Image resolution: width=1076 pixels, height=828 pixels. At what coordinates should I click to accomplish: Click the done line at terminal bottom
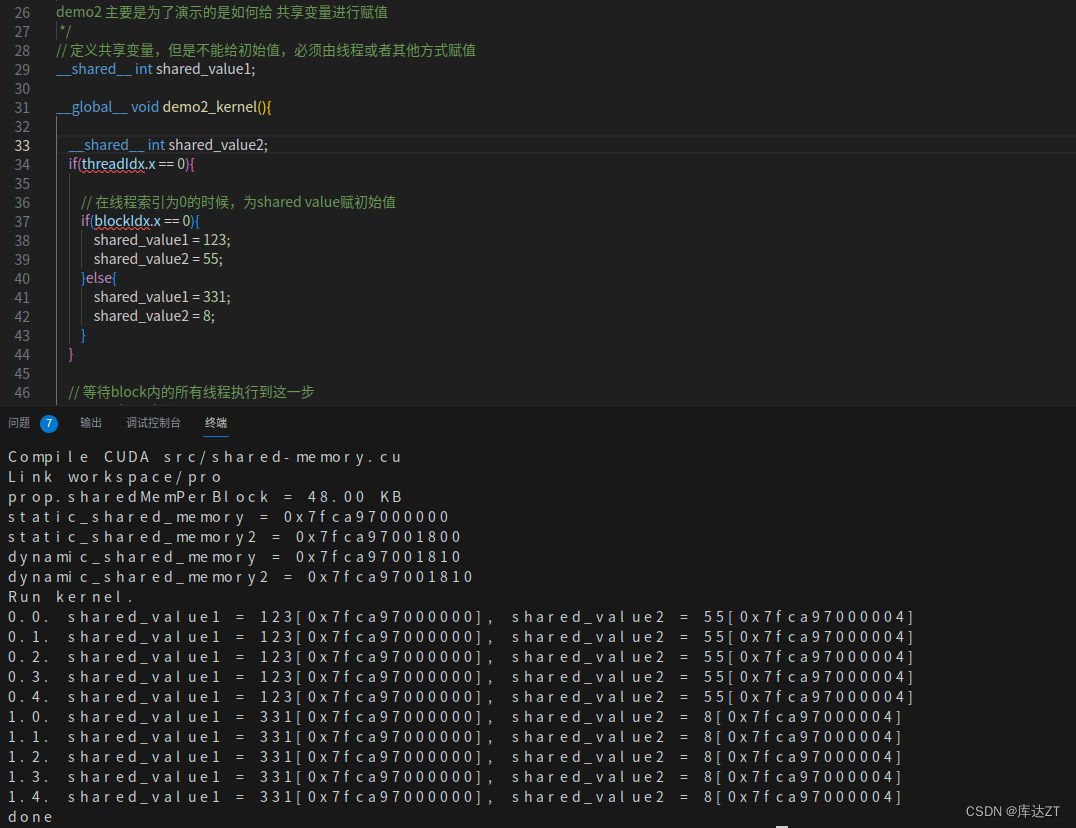28,816
